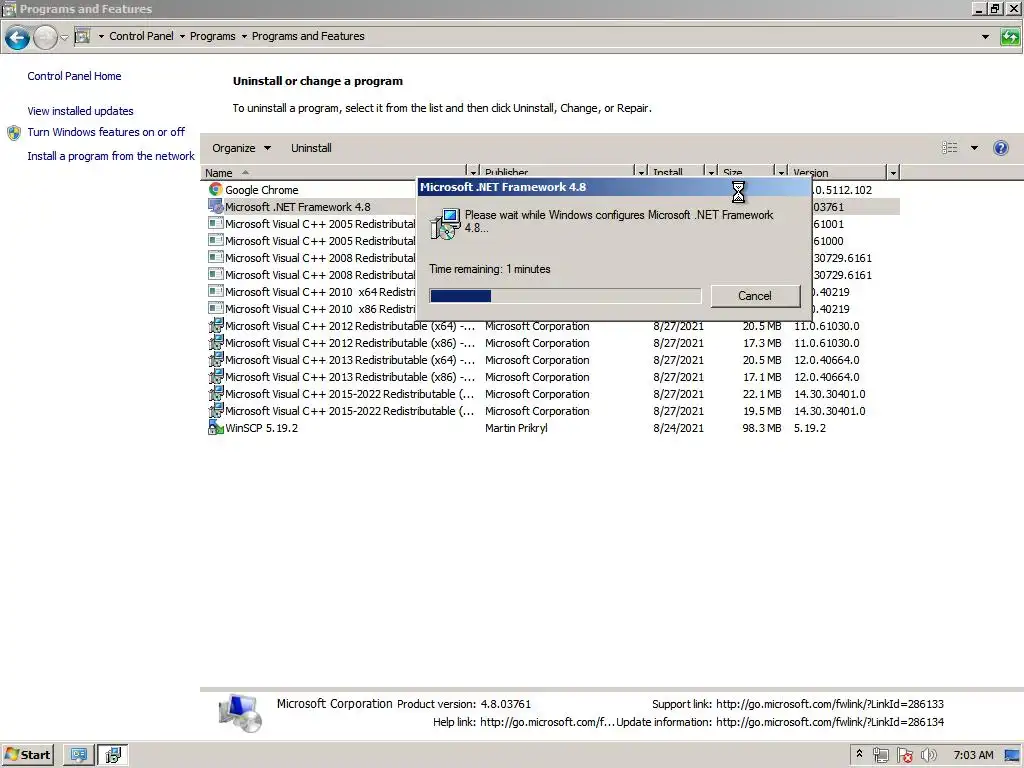Image resolution: width=1024 pixels, height=768 pixels.
Task: Expand the address bar history dropdown
Action: point(985,37)
